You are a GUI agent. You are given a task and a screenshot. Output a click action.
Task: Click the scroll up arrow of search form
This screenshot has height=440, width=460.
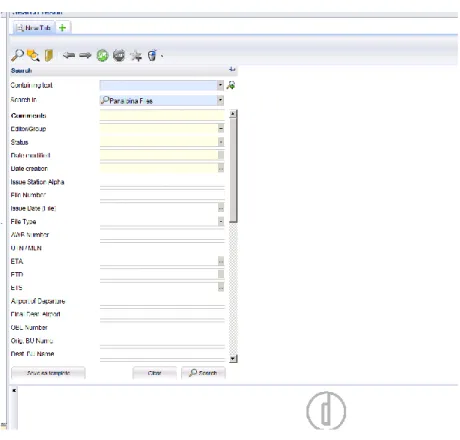point(233,114)
